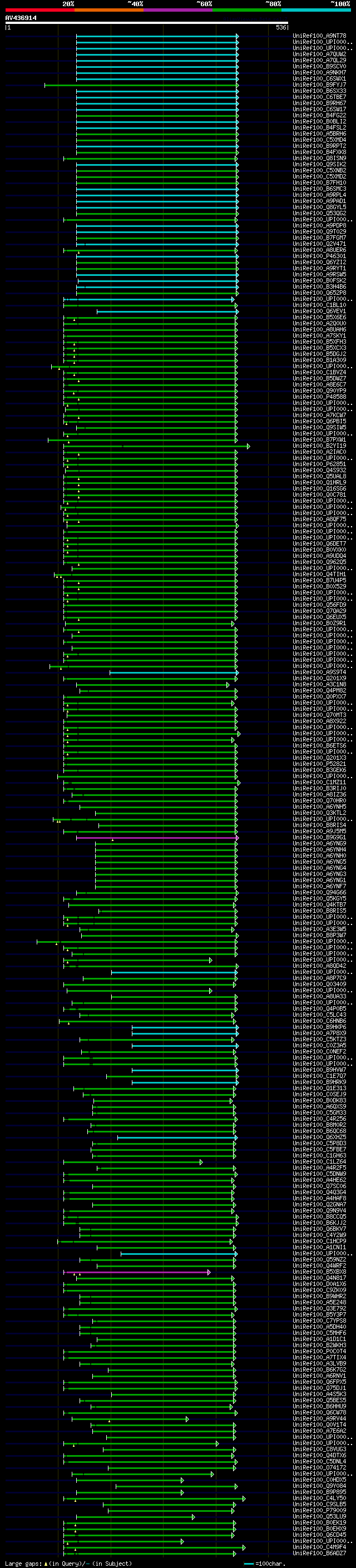The image size is (356, 1568).
Task: Open hit UniRef100_Q03409
Action: 319,985
